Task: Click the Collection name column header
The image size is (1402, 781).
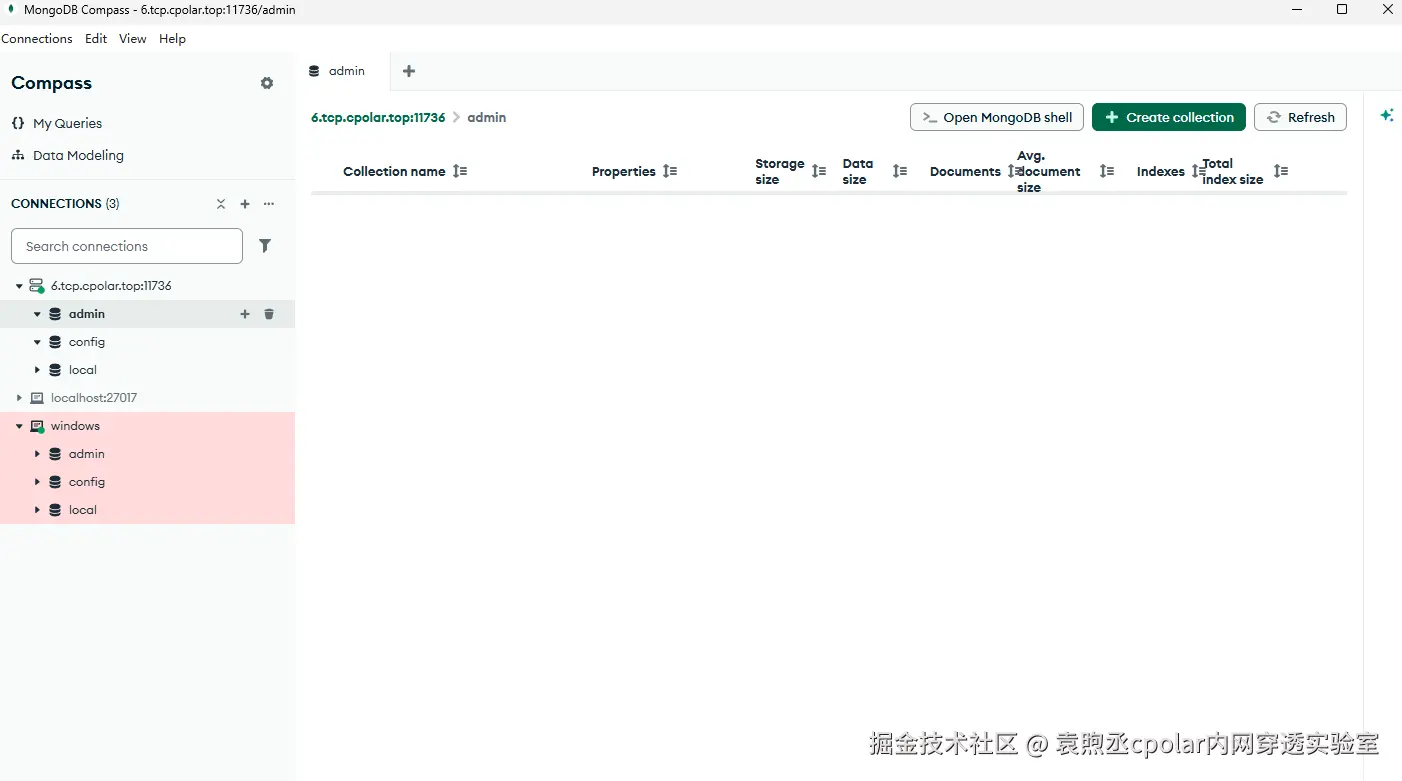Action: pyautogui.click(x=394, y=171)
